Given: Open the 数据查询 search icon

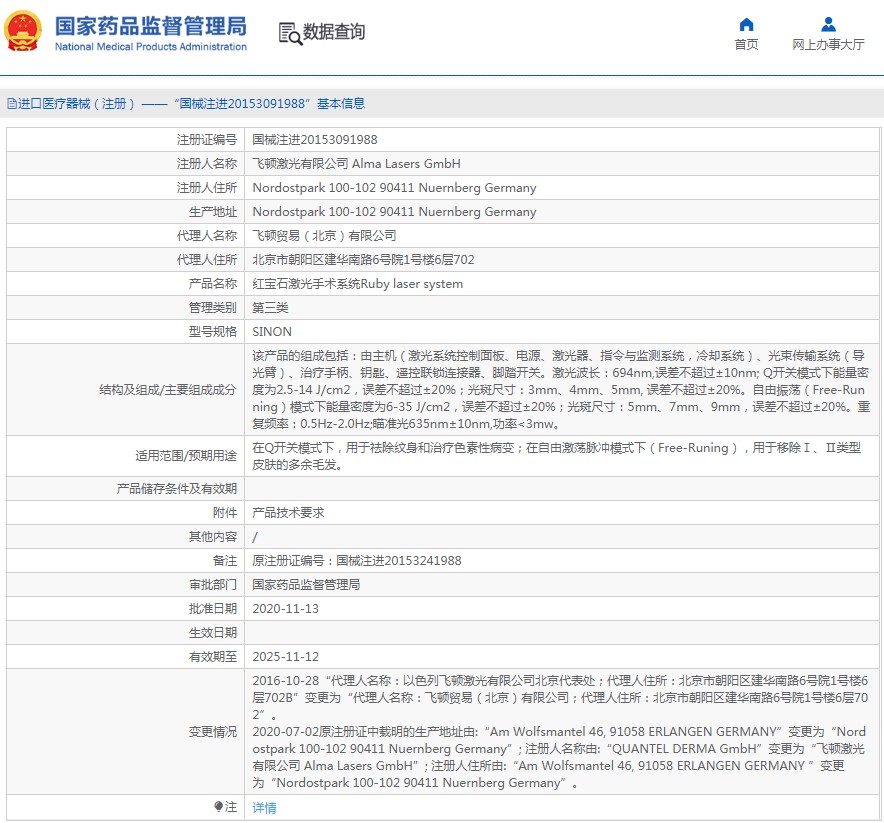Looking at the screenshot, I should pyautogui.click(x=290, y=33).
